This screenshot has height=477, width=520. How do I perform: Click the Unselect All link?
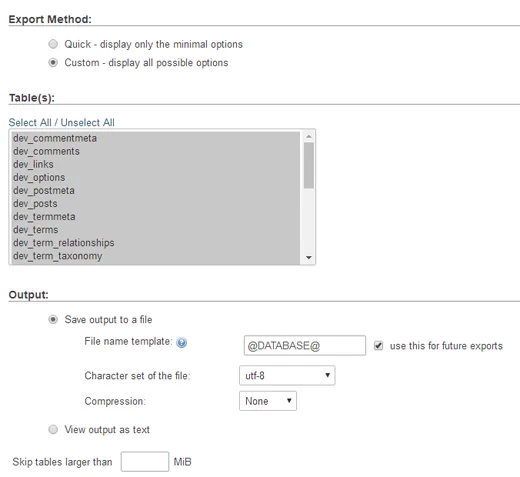click(88, 122)
